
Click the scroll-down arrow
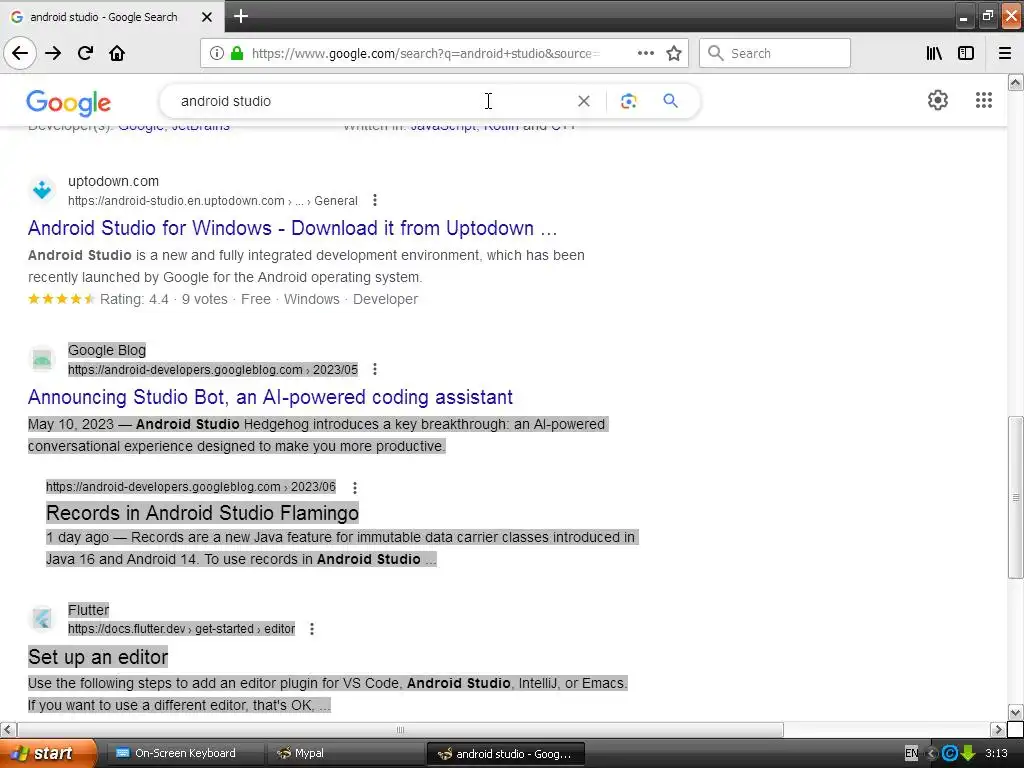(x=1015, y=712)
